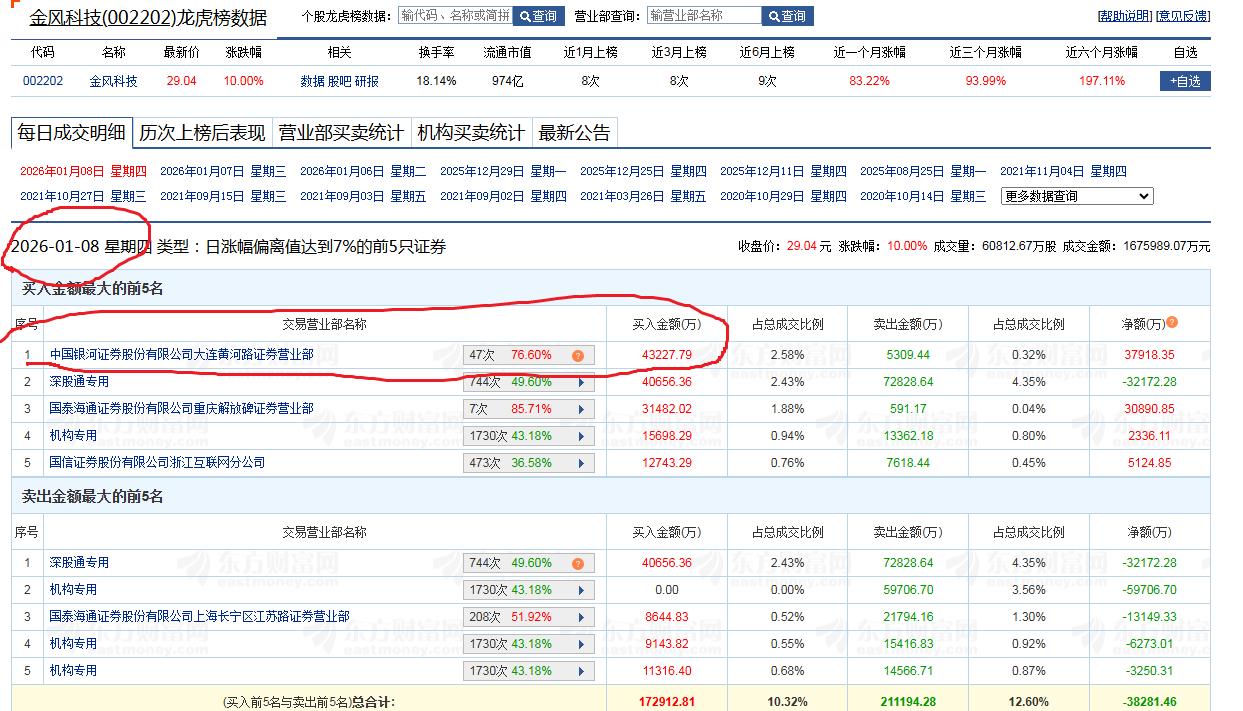Click buy amount 43227.79 cell
This screenshot has width=1243, height=711.
(667, 355)
